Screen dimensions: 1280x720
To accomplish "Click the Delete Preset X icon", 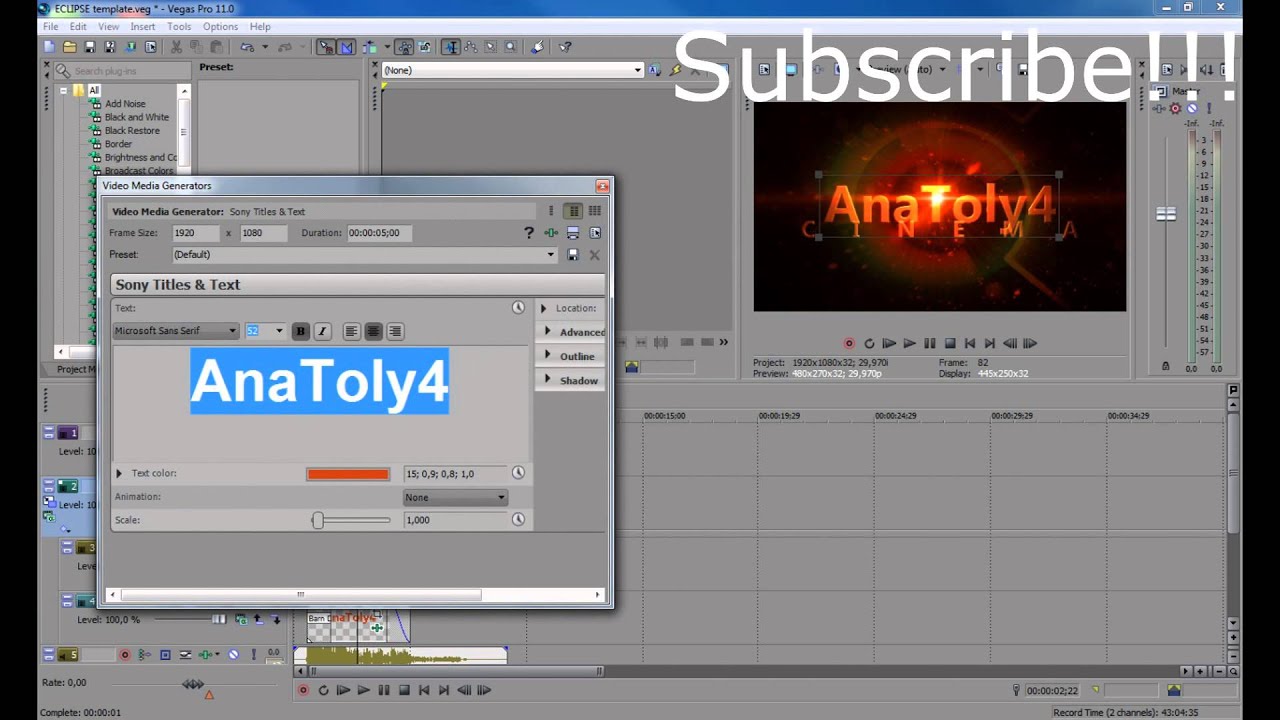I will click(x=594, y=255).
